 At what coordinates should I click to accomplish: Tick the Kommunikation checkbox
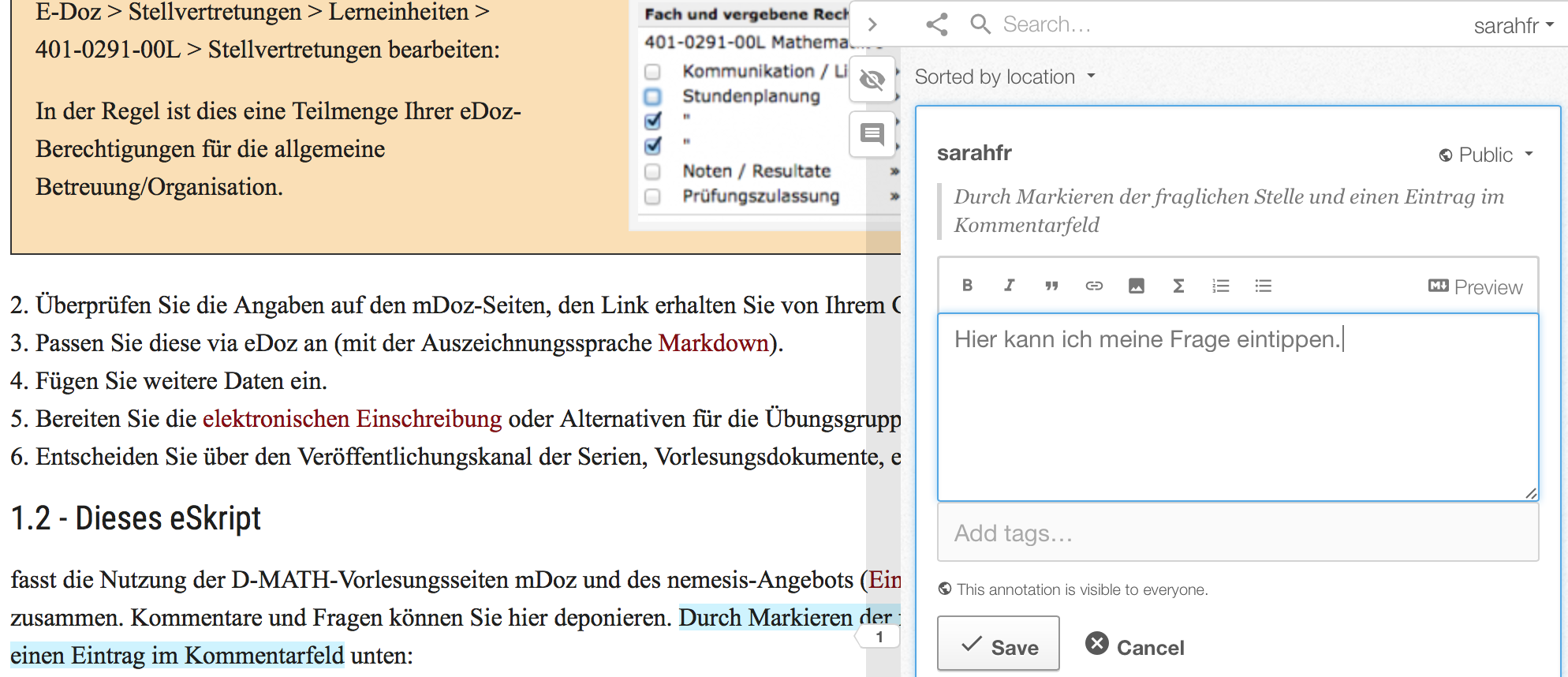tap(652, 72)
